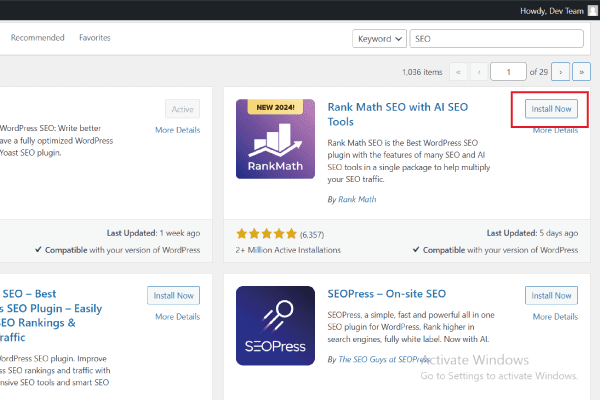The width and height of the screenshot is (600, 400).
Task: Install the SEOPress plugin now
Action: [x=551, y=296]
